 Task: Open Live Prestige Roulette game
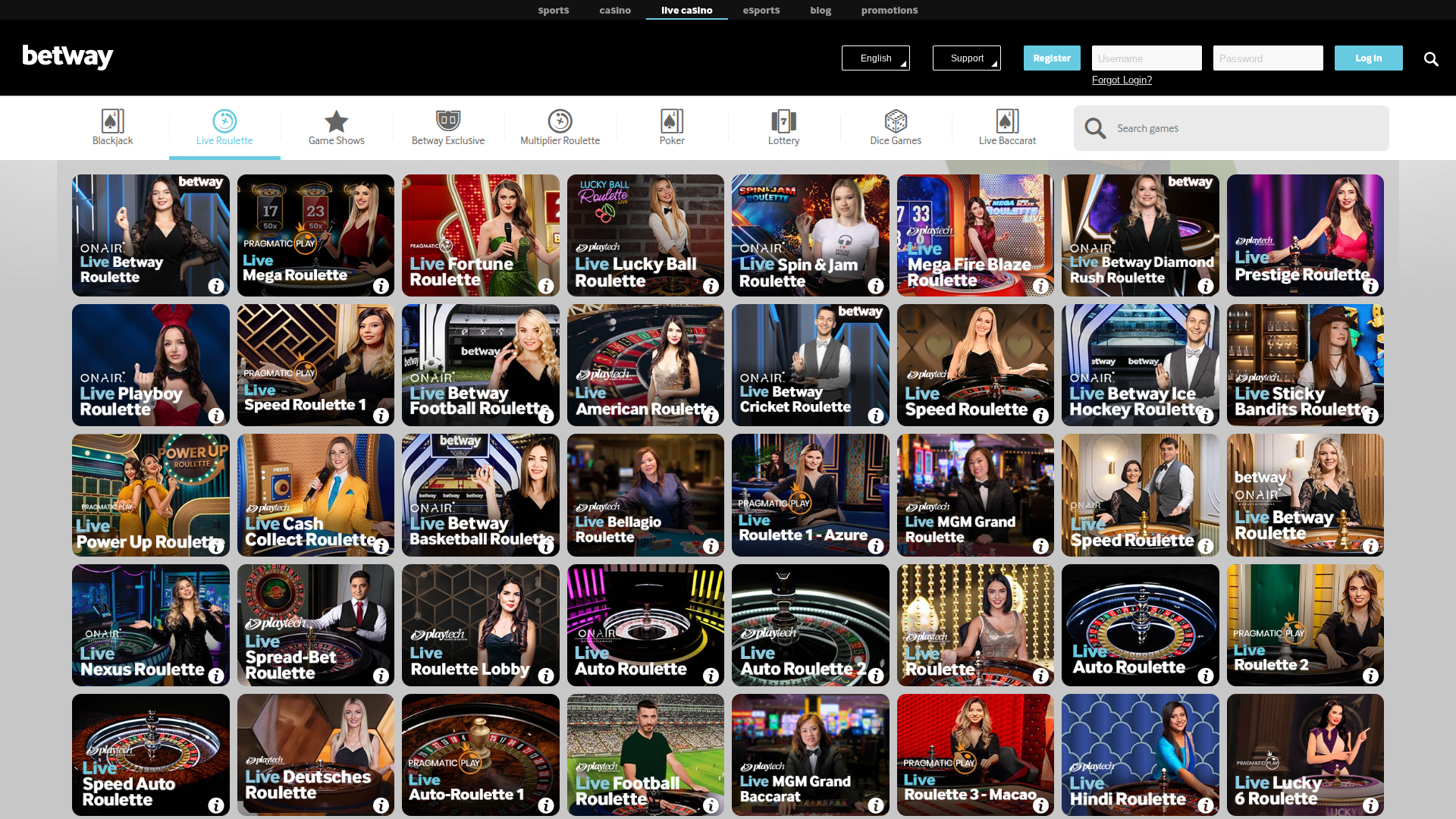[x=1305, y=235]
